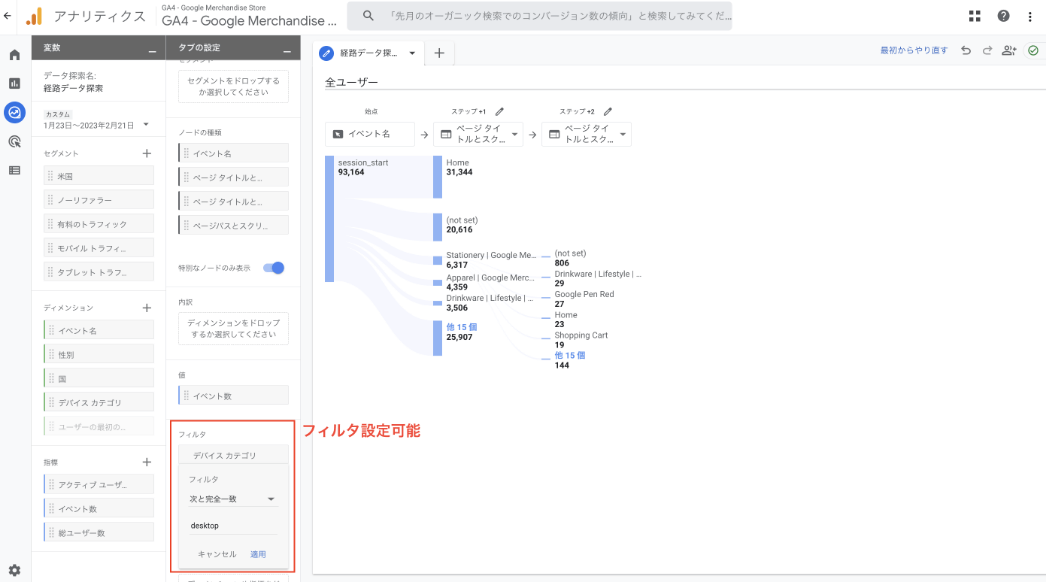
Task: Toggle 特別なノードのみ表示 switch
Action: tap(274, 268)
